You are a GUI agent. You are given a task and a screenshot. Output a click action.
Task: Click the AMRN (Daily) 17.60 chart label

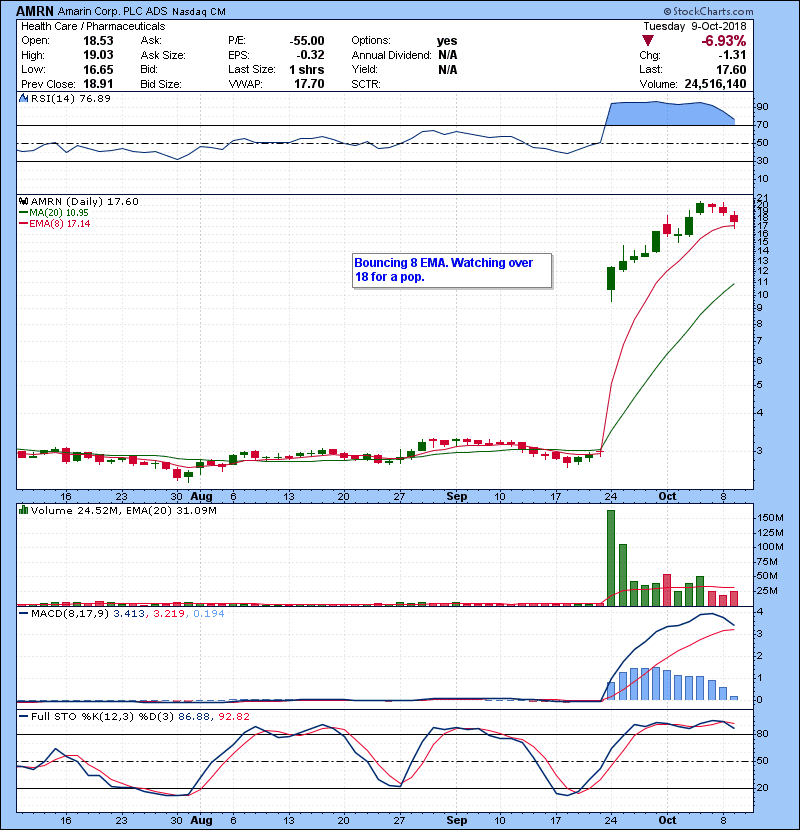pos(85,201)
